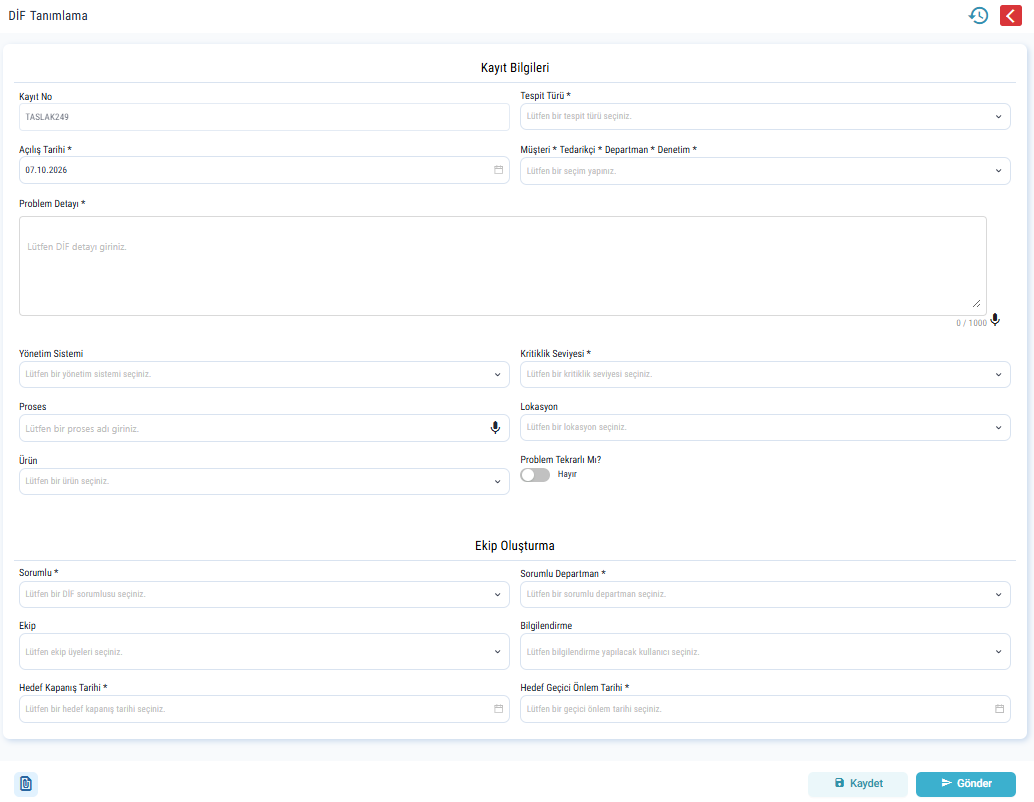Click the document attachment icon
Viewport: 1034px width, 802px height.
(x=26, y=784)
